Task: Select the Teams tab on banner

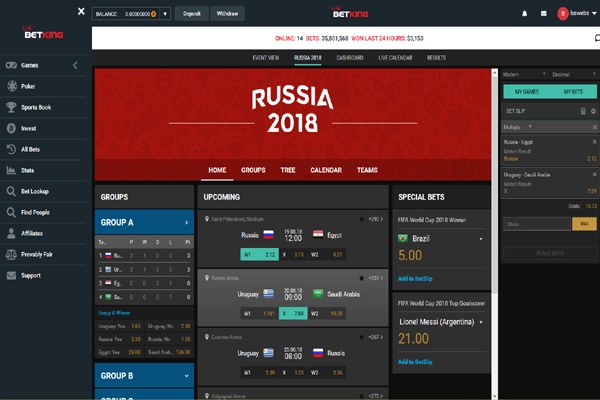Action: (x=367, y=170)
